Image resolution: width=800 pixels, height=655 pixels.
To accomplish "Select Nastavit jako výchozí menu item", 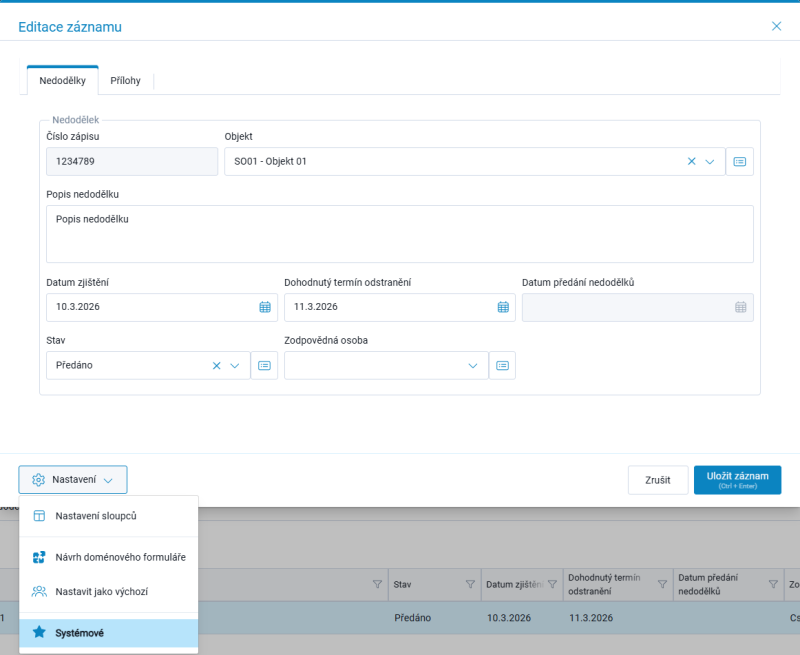I will pos(109,592).
